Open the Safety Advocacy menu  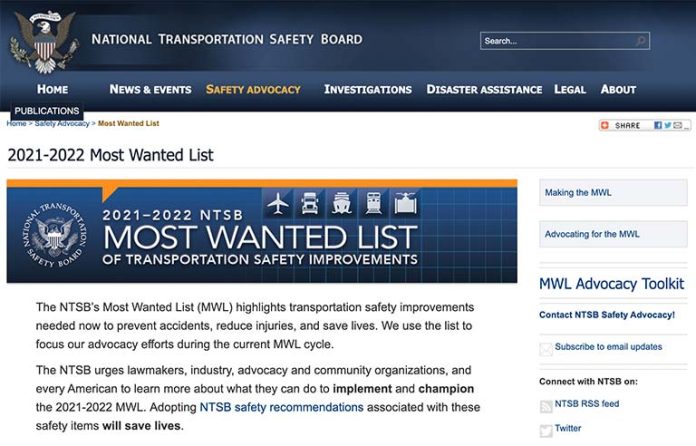[x=253, y=89]
